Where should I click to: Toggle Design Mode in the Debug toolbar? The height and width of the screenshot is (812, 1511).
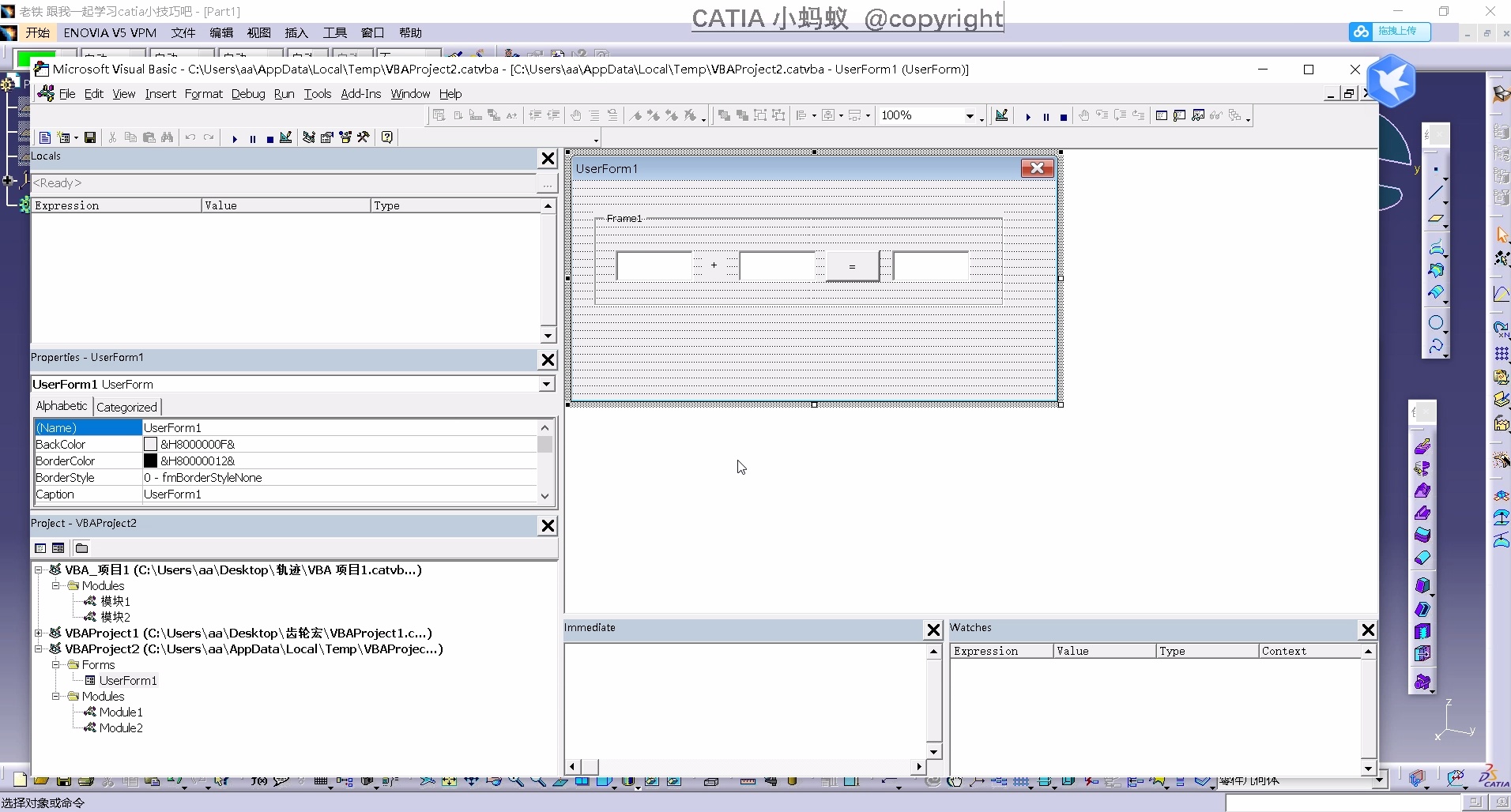click(1001, 115)
